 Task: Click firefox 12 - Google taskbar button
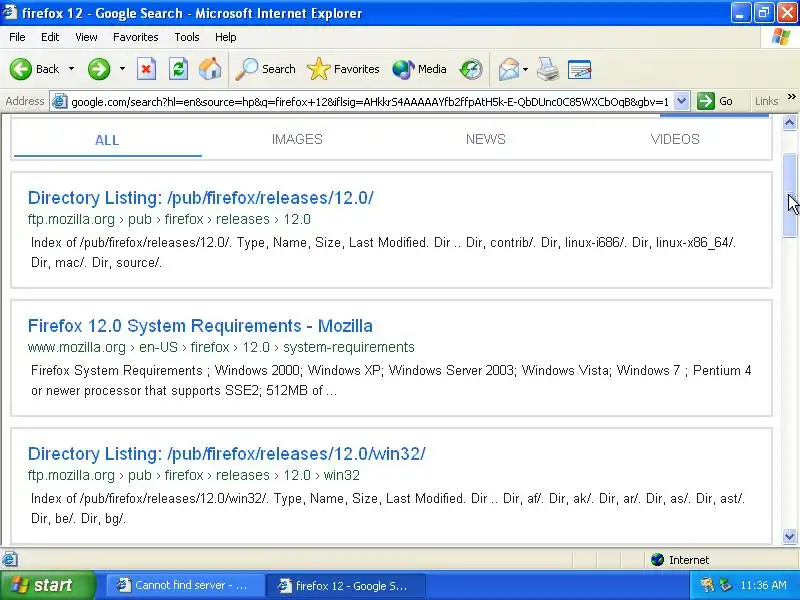coord(347,586)
